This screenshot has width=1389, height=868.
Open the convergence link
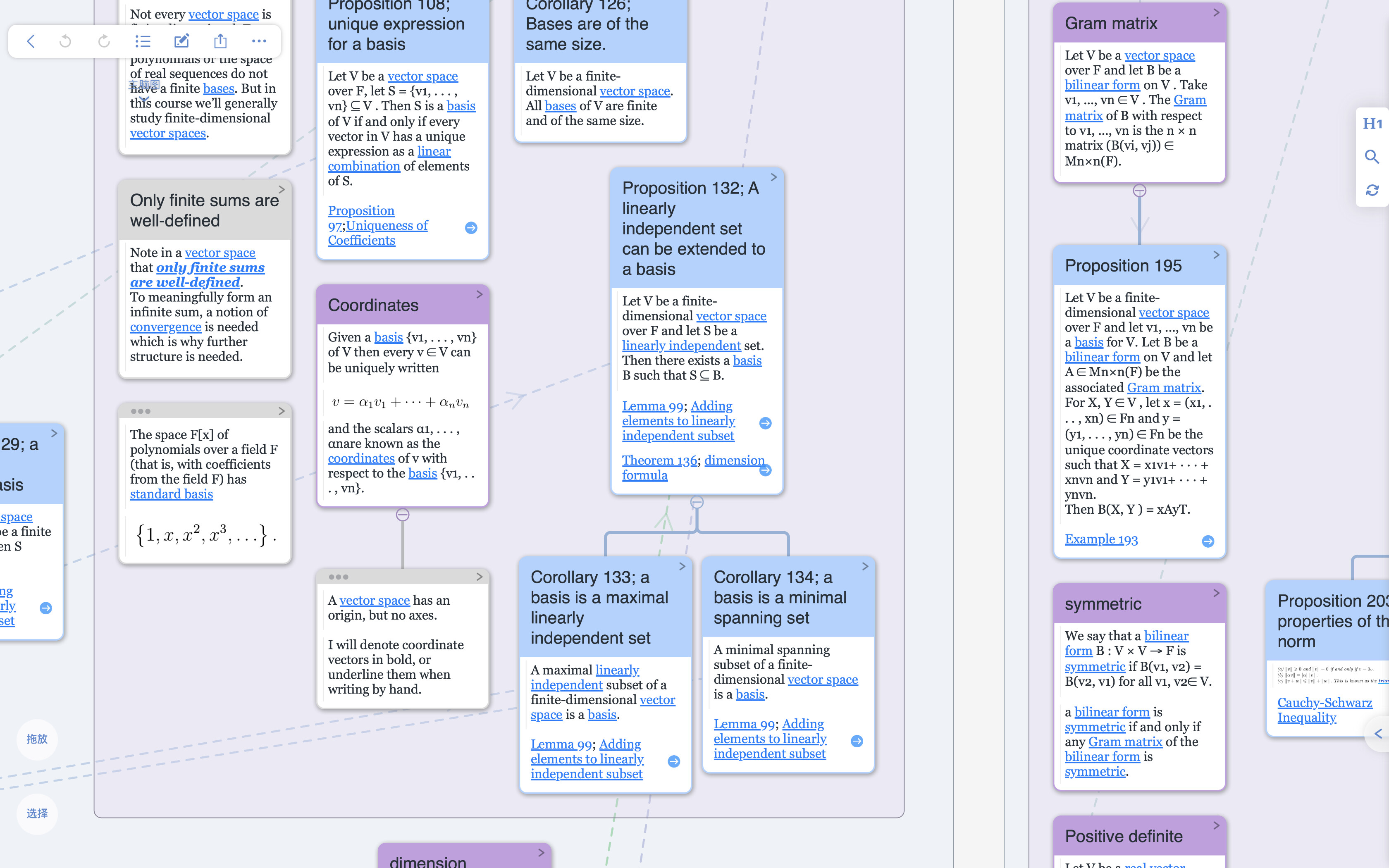click(x=165, y=327)
